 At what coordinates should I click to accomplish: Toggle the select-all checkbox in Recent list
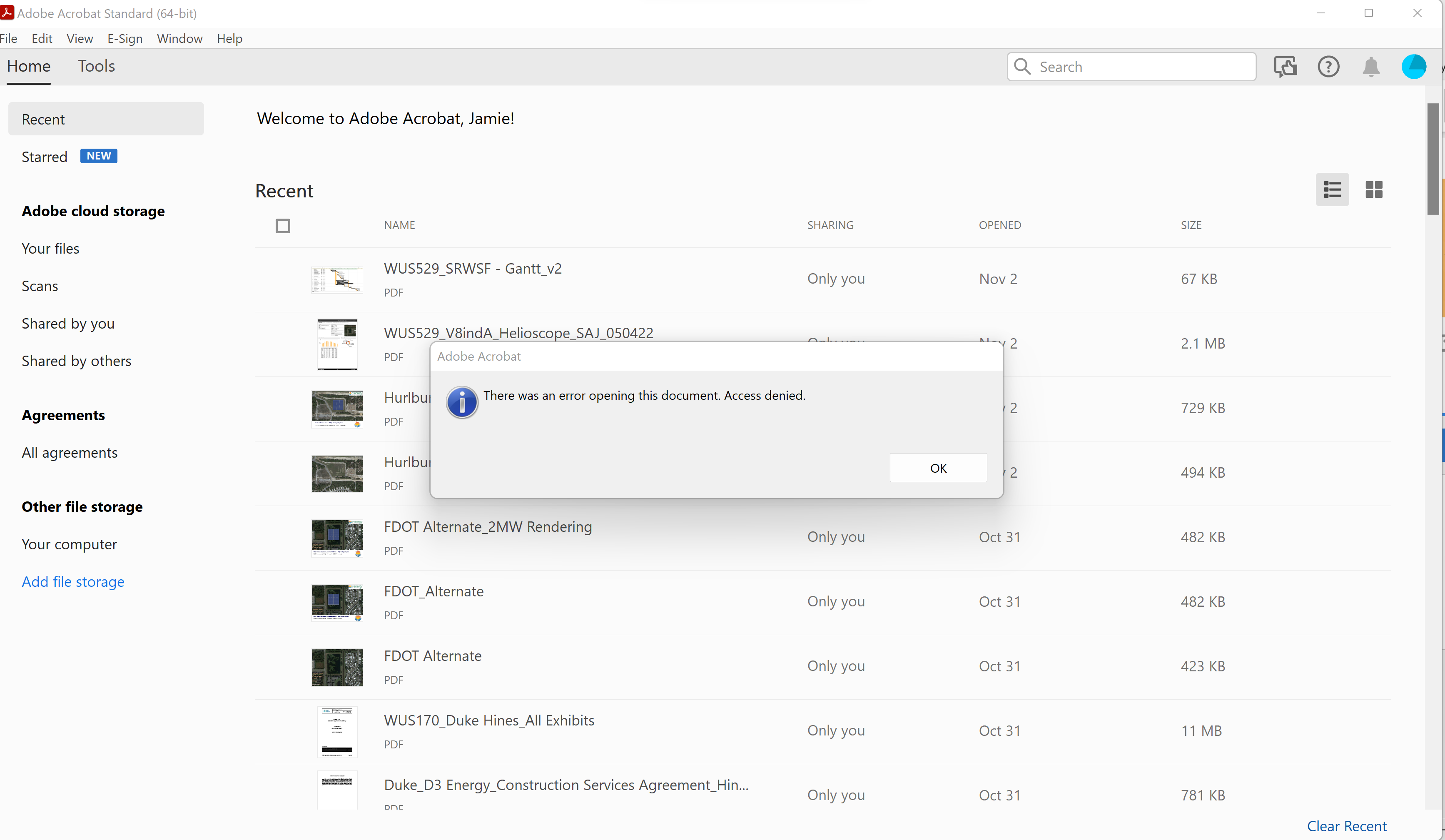[283, 225]
